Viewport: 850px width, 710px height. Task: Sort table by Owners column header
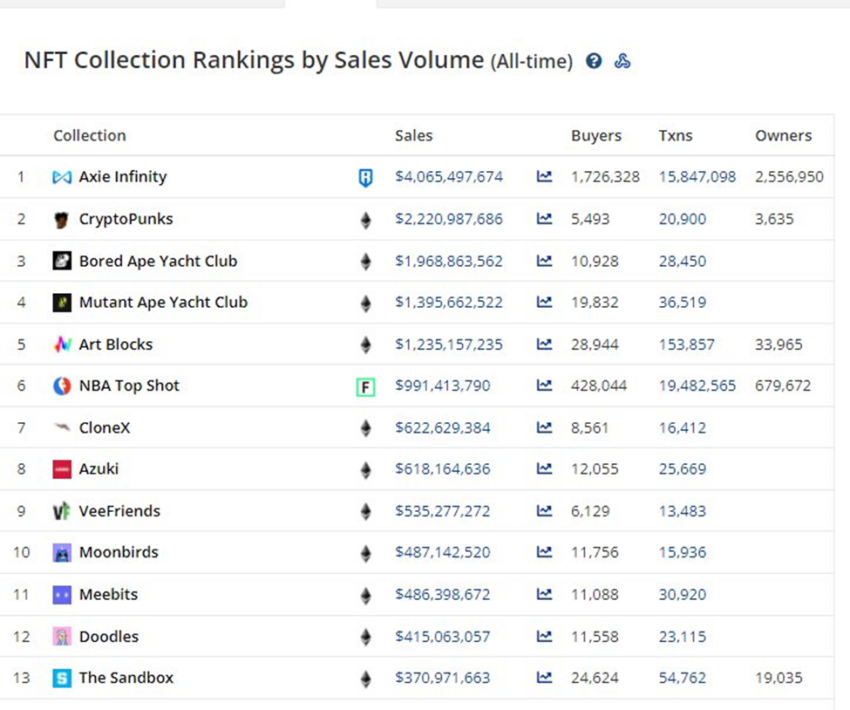click(x=783, y=136)
